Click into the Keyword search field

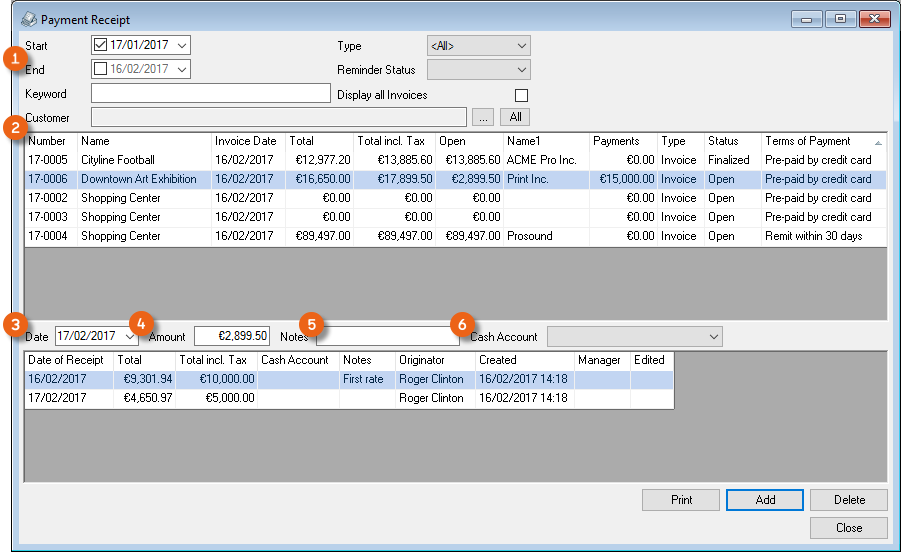210,93
